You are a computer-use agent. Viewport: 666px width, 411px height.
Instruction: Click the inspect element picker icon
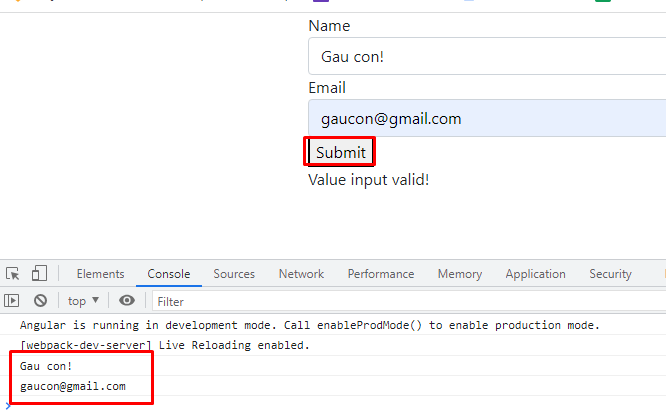point(13,274)
